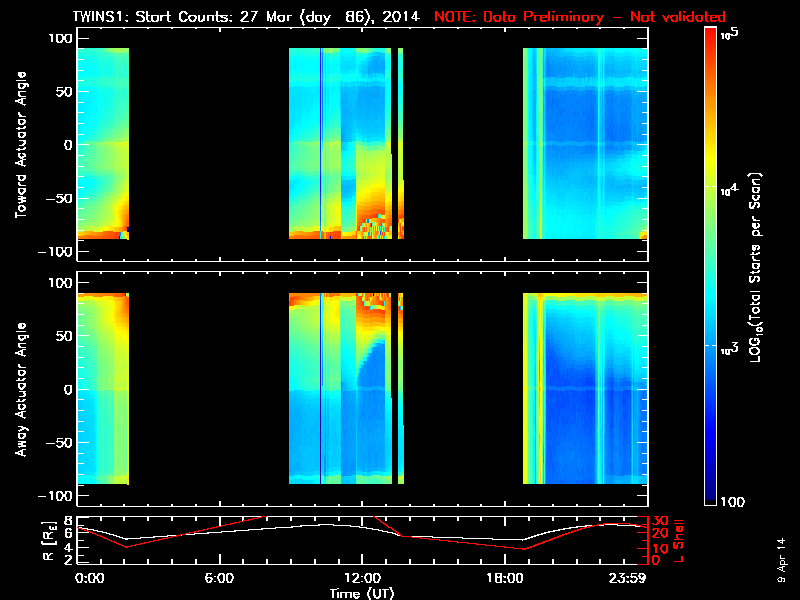Screen dimensions: 800x600
Task: Click the red "Data Preliminary – Not validated" note
Action: click(580, 17)
